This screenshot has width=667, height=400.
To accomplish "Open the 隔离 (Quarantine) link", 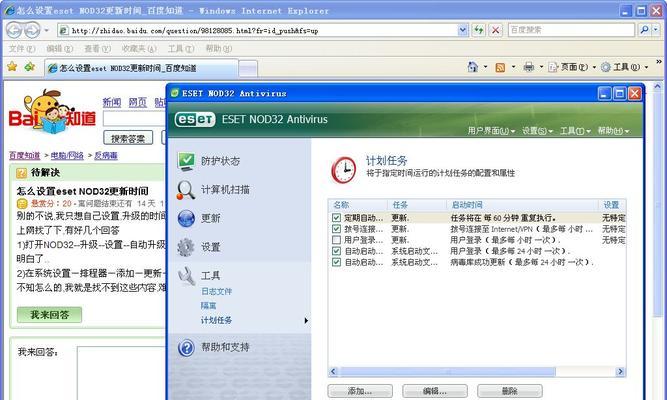I will tap(208, 306).
